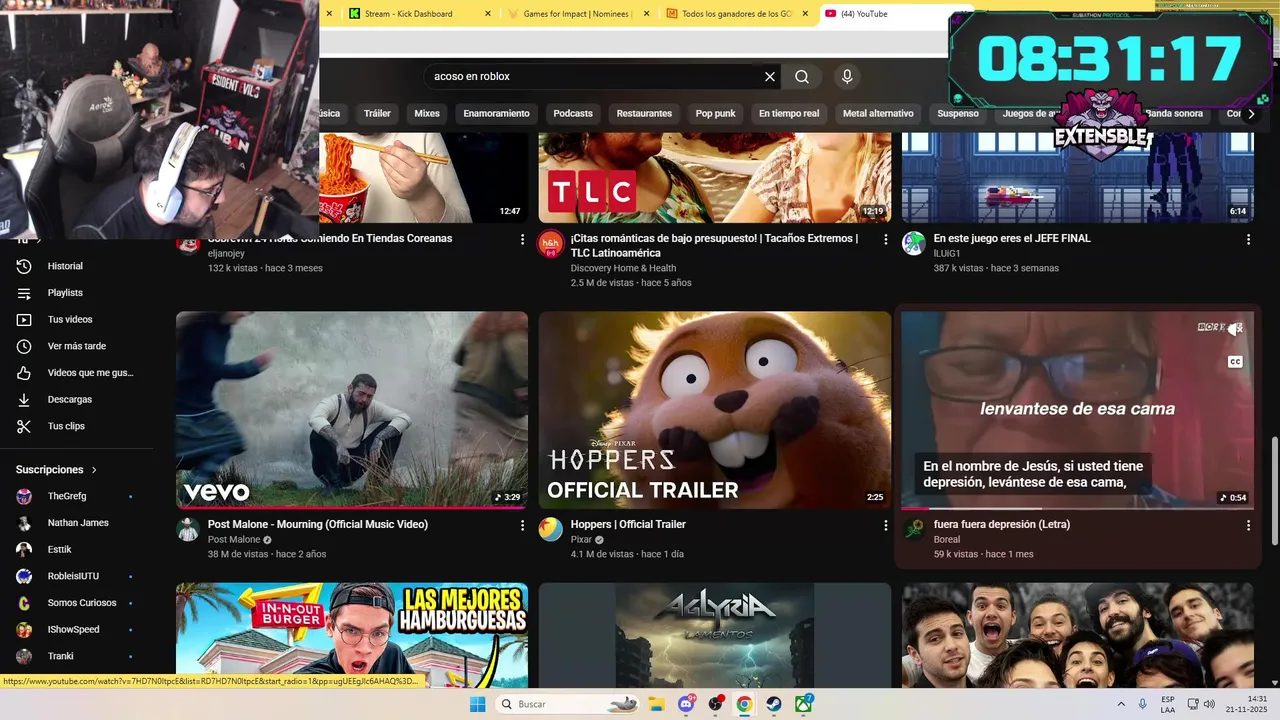This screenshot has height=720, width=1280.
Task: Select the Pop punk chip
Action: 715,114
